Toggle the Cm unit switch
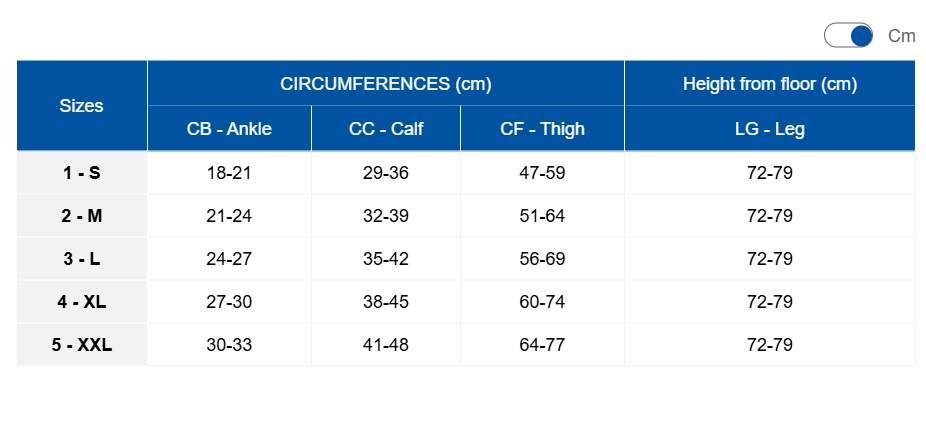Image resolution: width=926 pixels, height=423 pixels. 848,35
